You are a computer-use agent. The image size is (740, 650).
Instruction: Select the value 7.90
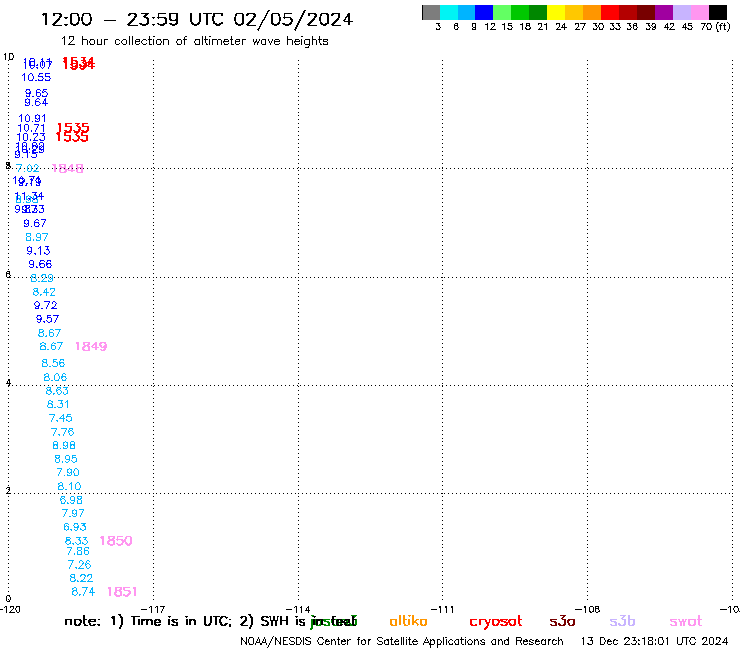point(68,473)
